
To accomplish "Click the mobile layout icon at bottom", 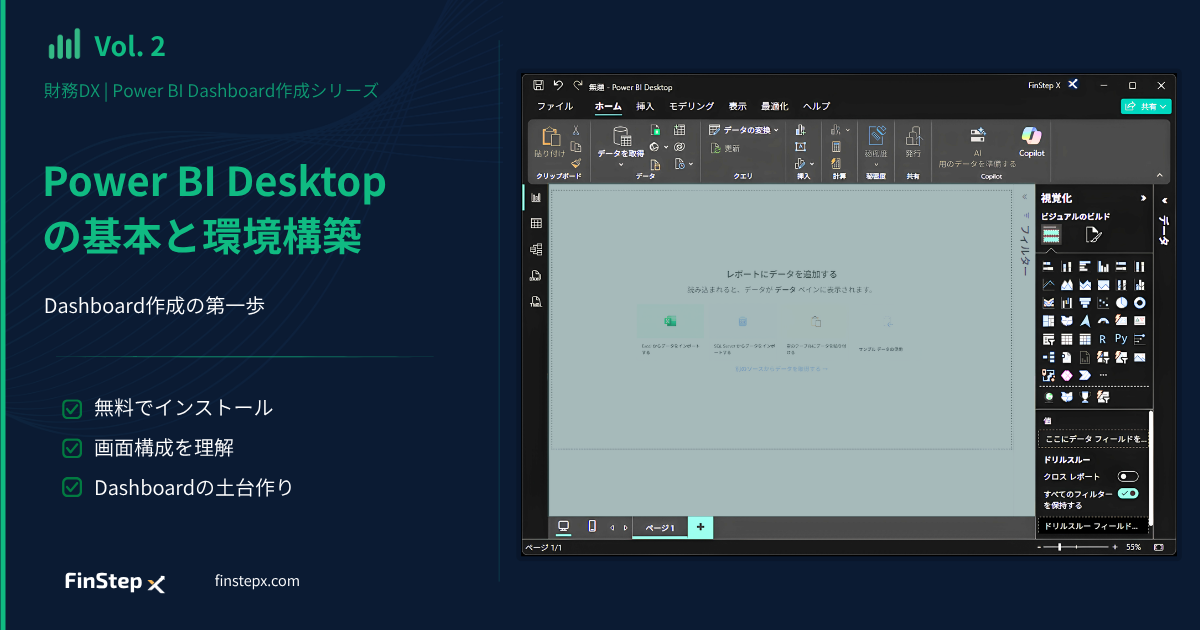I will point(592,527).
